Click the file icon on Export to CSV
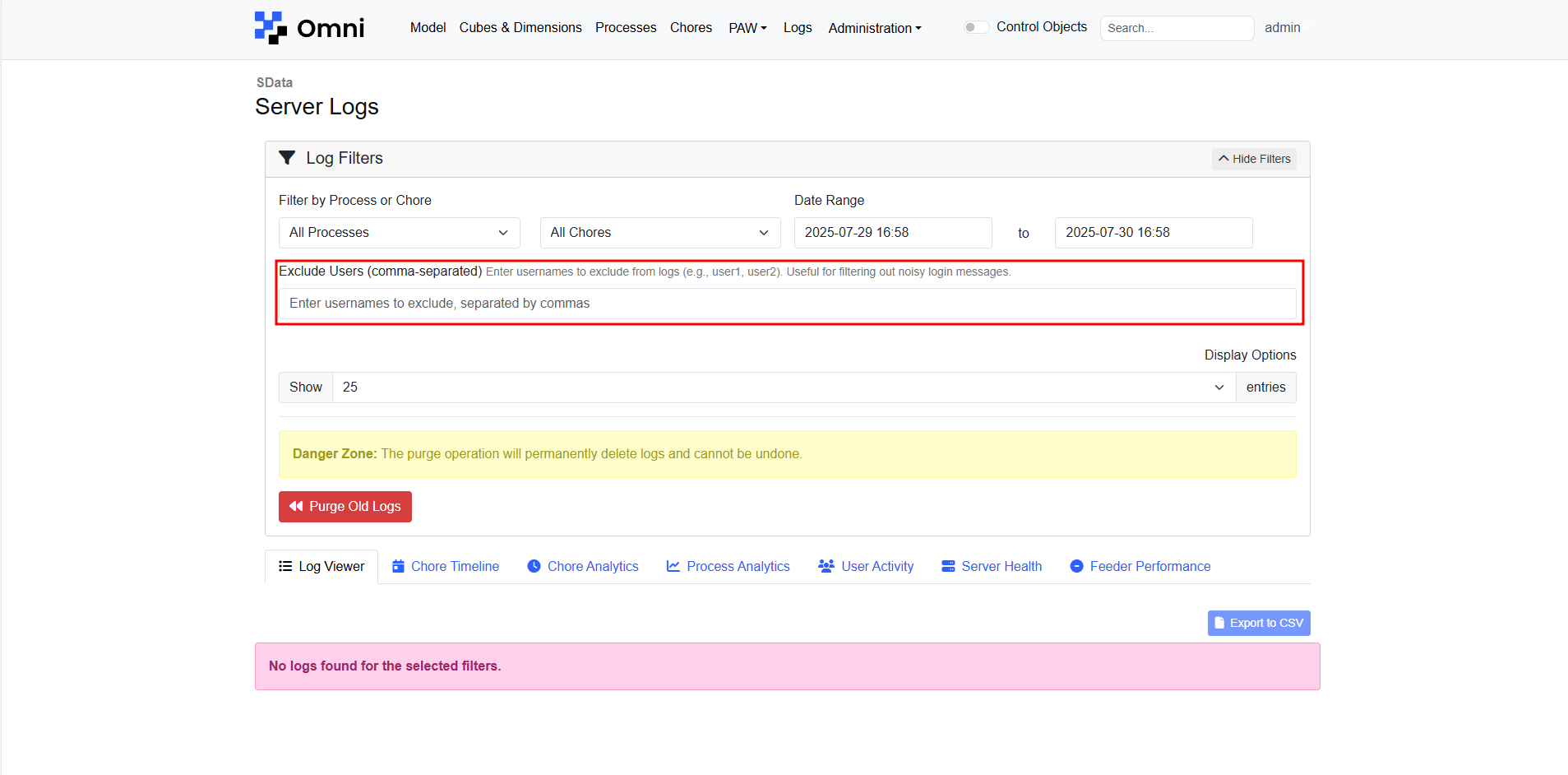Viewport: 1568px width, 775px height. (x=1219, y=623)
